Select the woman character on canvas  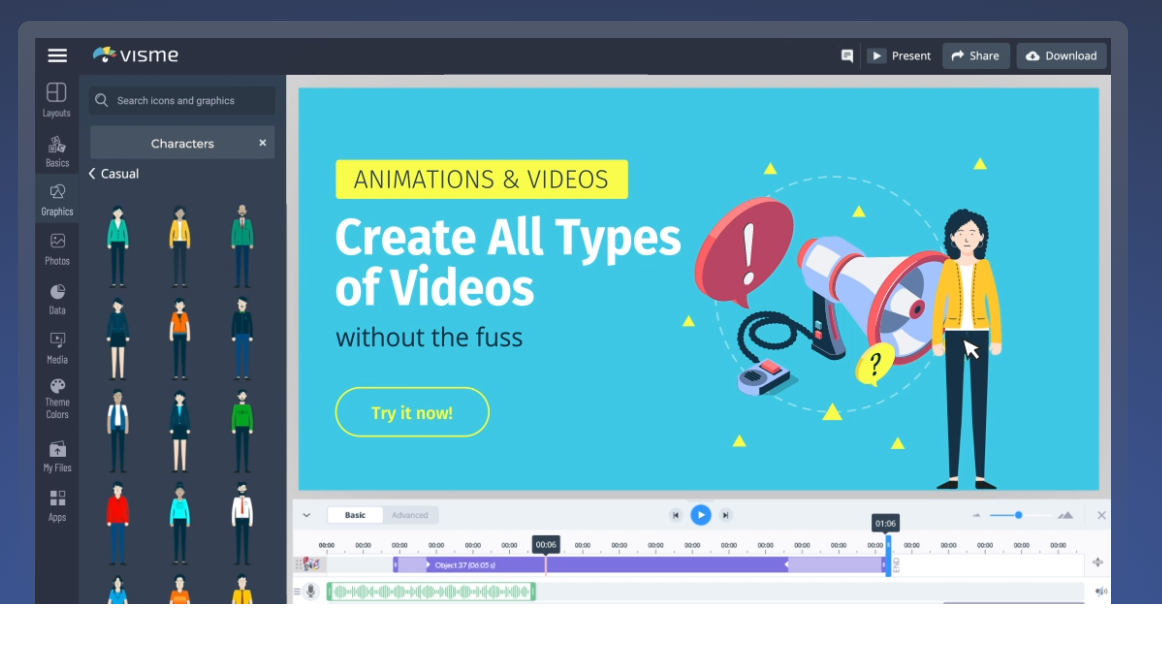point(967,348)
